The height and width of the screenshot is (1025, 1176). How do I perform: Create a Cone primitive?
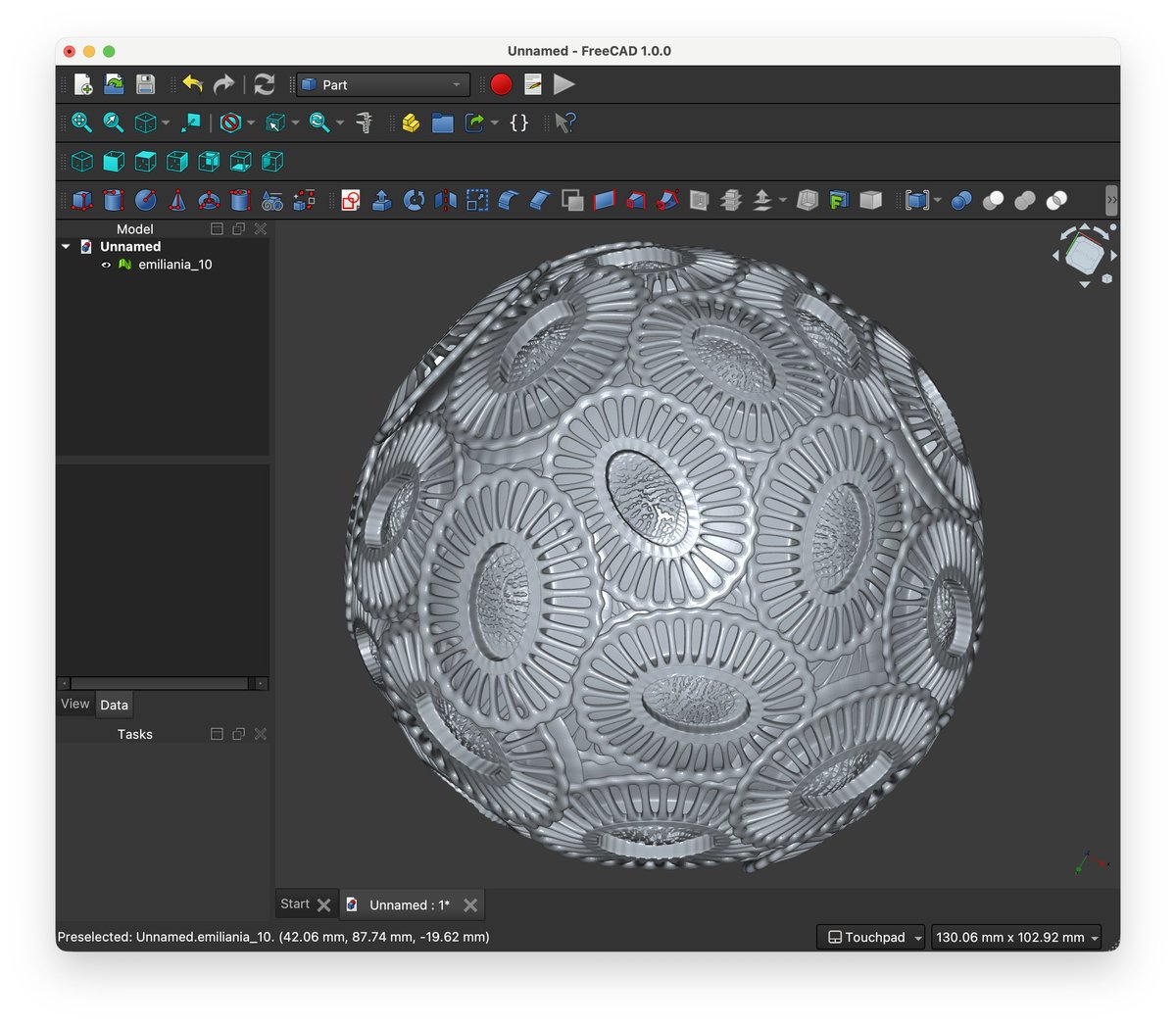pyautogui.click(x=177, y=200)
